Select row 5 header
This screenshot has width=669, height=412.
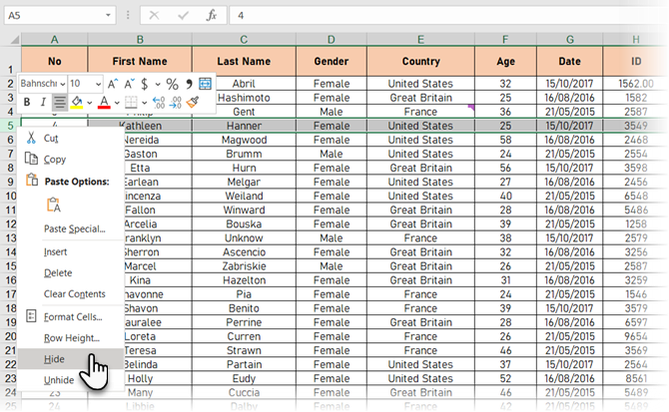click(11, 126)
